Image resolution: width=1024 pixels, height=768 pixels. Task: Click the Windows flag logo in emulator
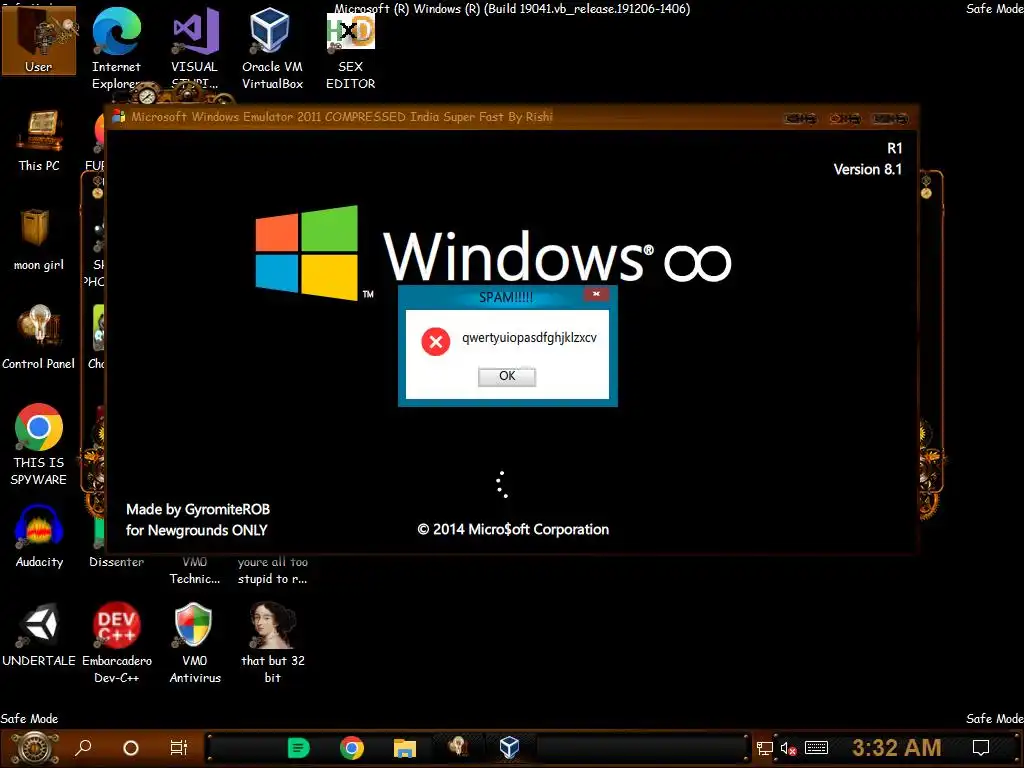pos(306,253)
